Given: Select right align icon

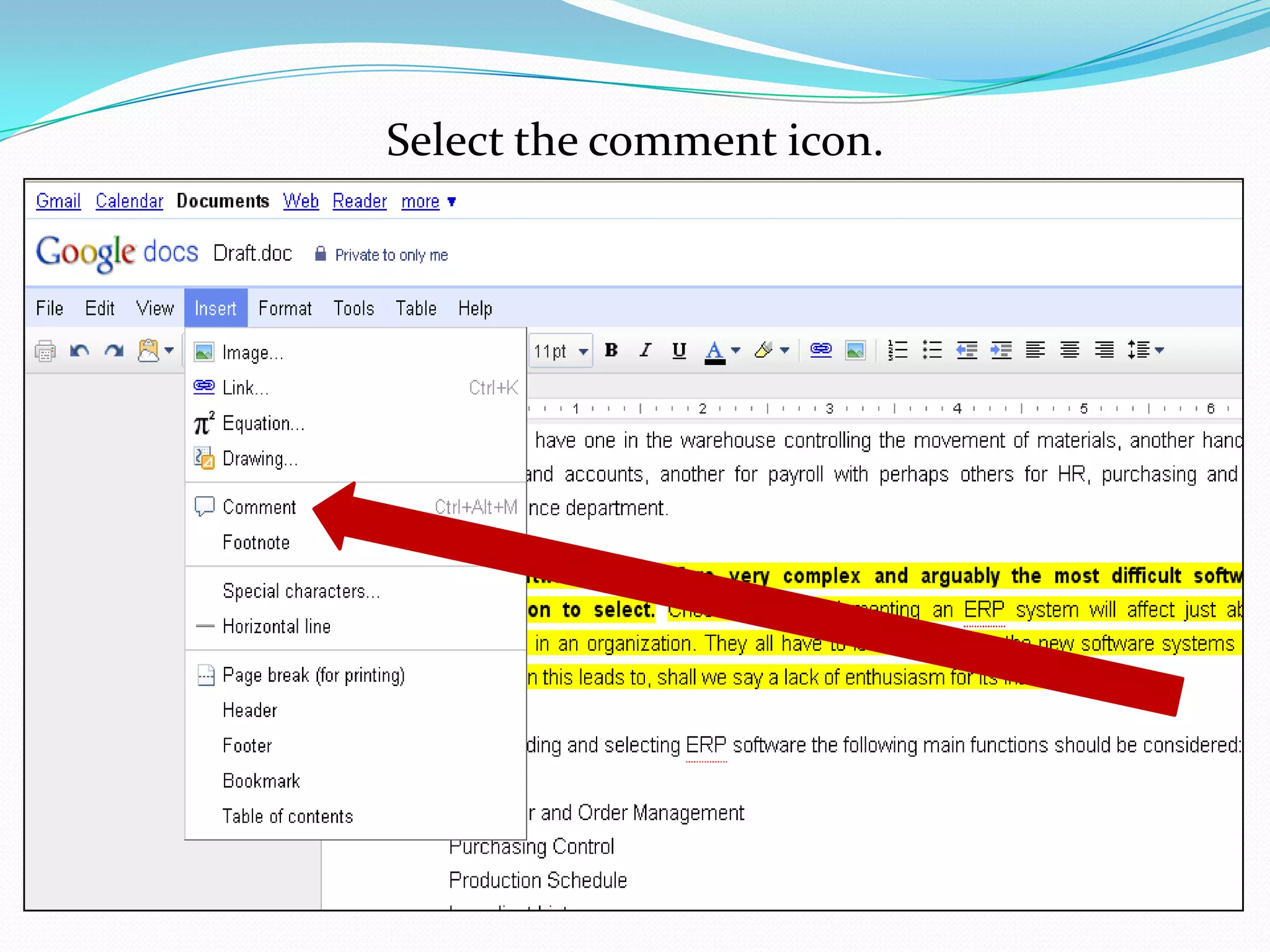Looking at the screenshot, I should point(1104,350).
